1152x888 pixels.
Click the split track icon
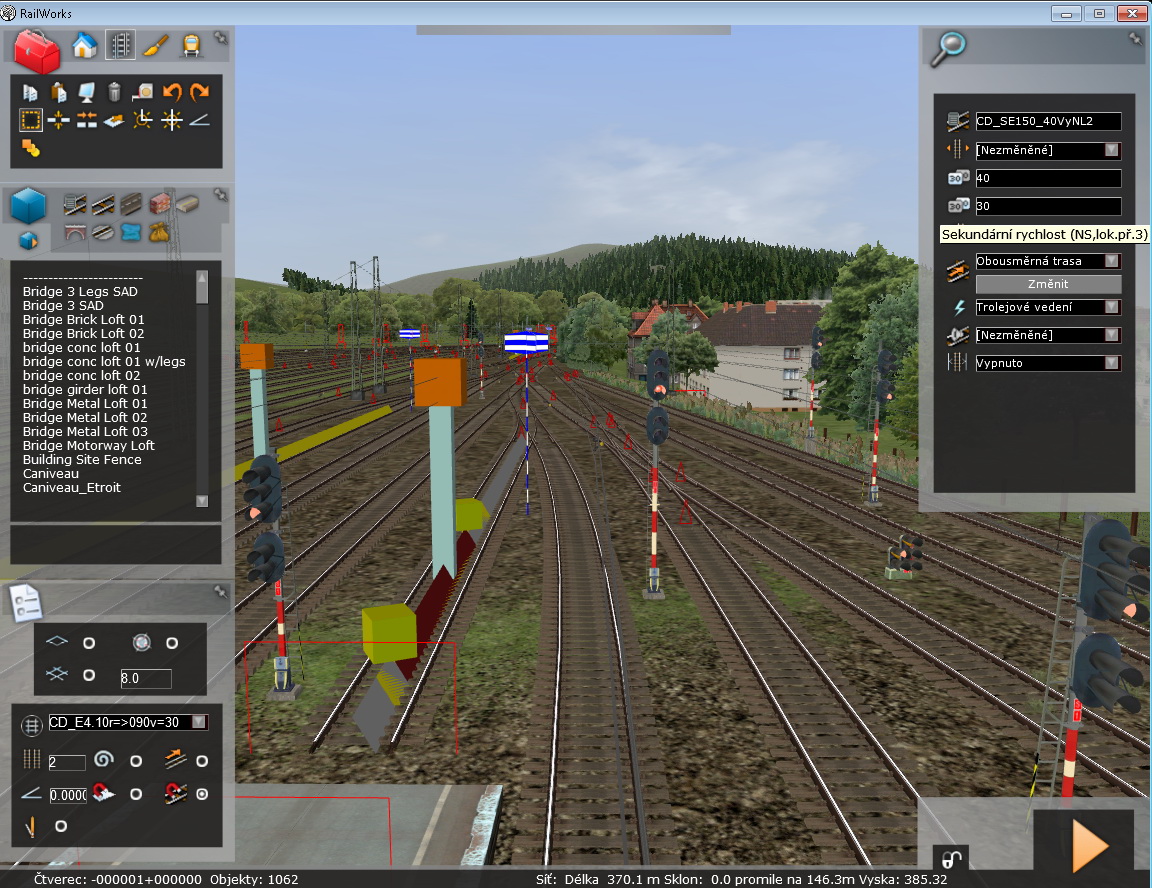(x=59, y=120)
